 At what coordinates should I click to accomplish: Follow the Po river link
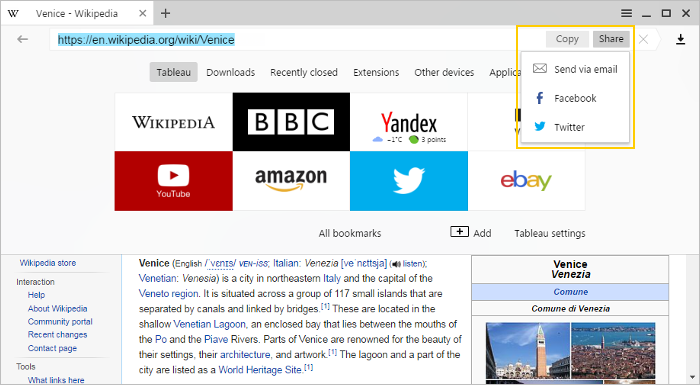tap(161, 339)
